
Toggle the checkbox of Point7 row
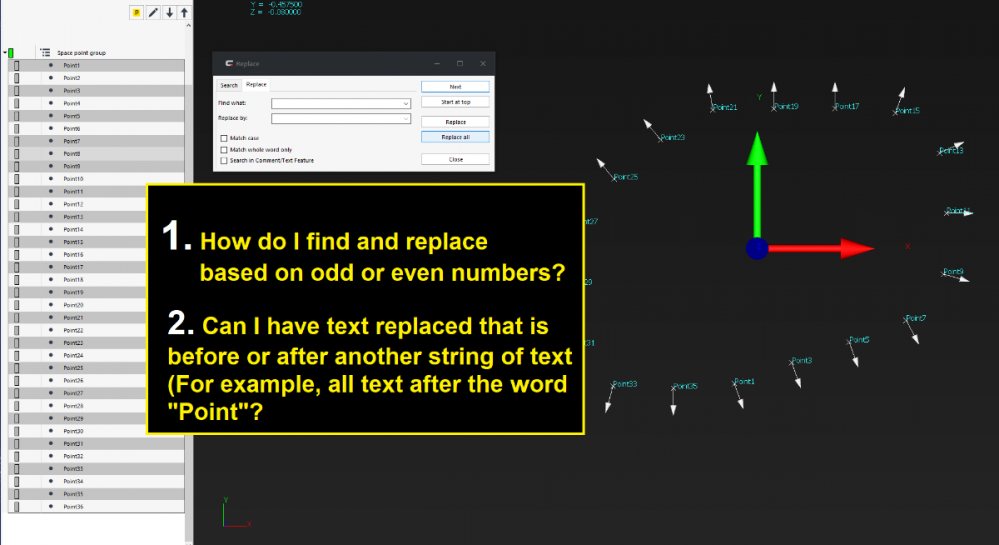tap(17, 141)
